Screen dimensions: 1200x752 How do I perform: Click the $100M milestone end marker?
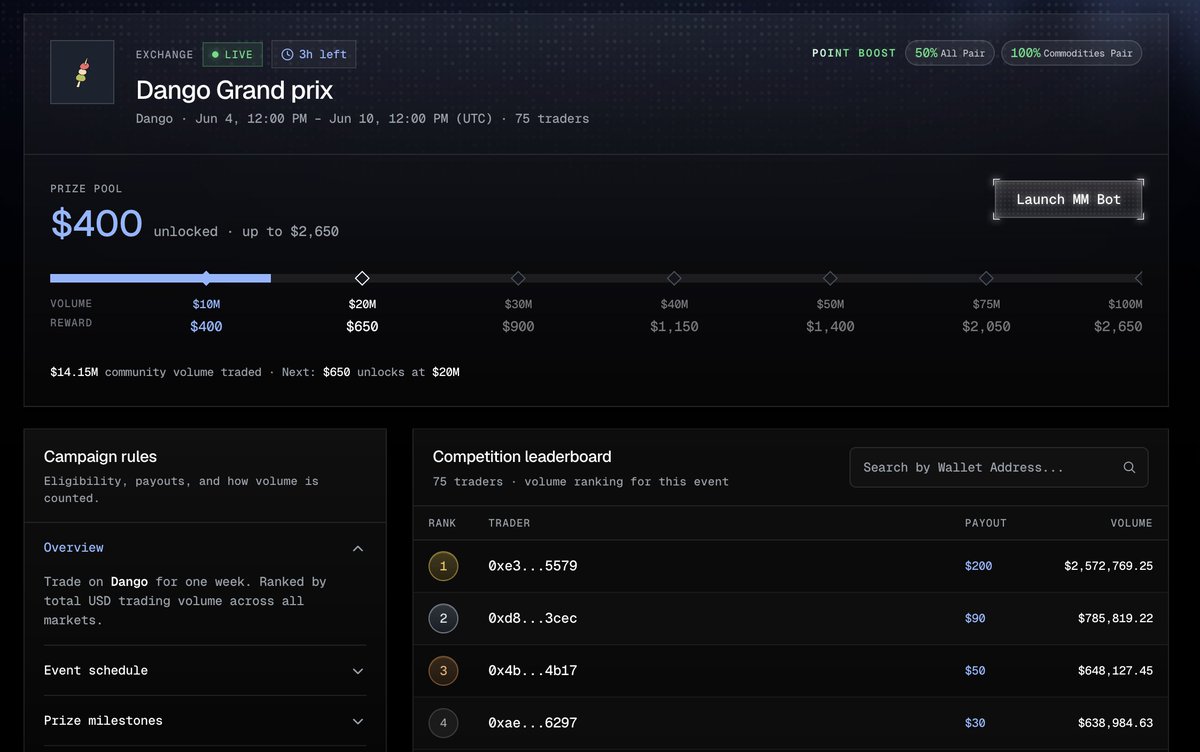(x=1138, y=278)
